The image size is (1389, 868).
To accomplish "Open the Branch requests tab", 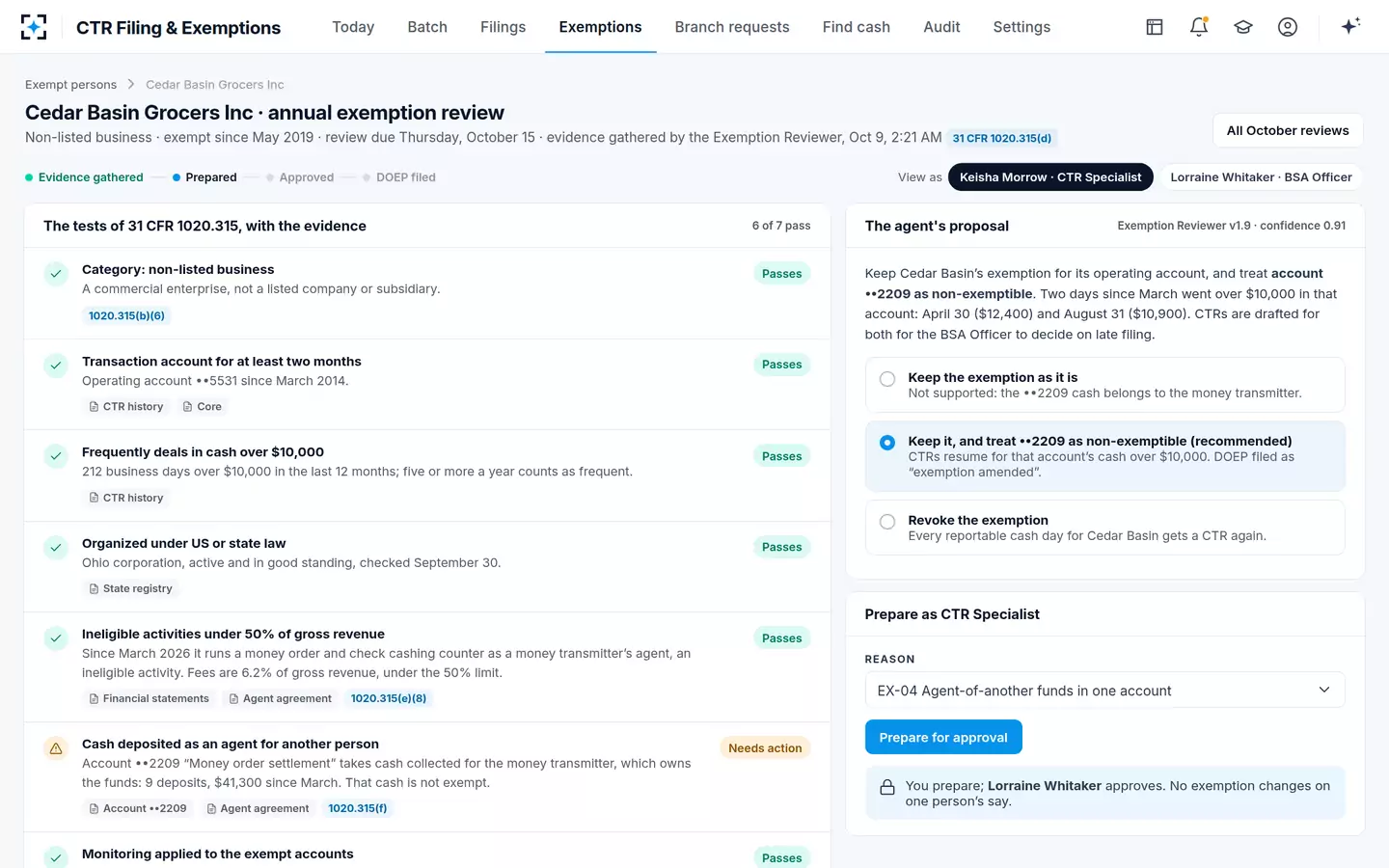I will coord(732,27).
